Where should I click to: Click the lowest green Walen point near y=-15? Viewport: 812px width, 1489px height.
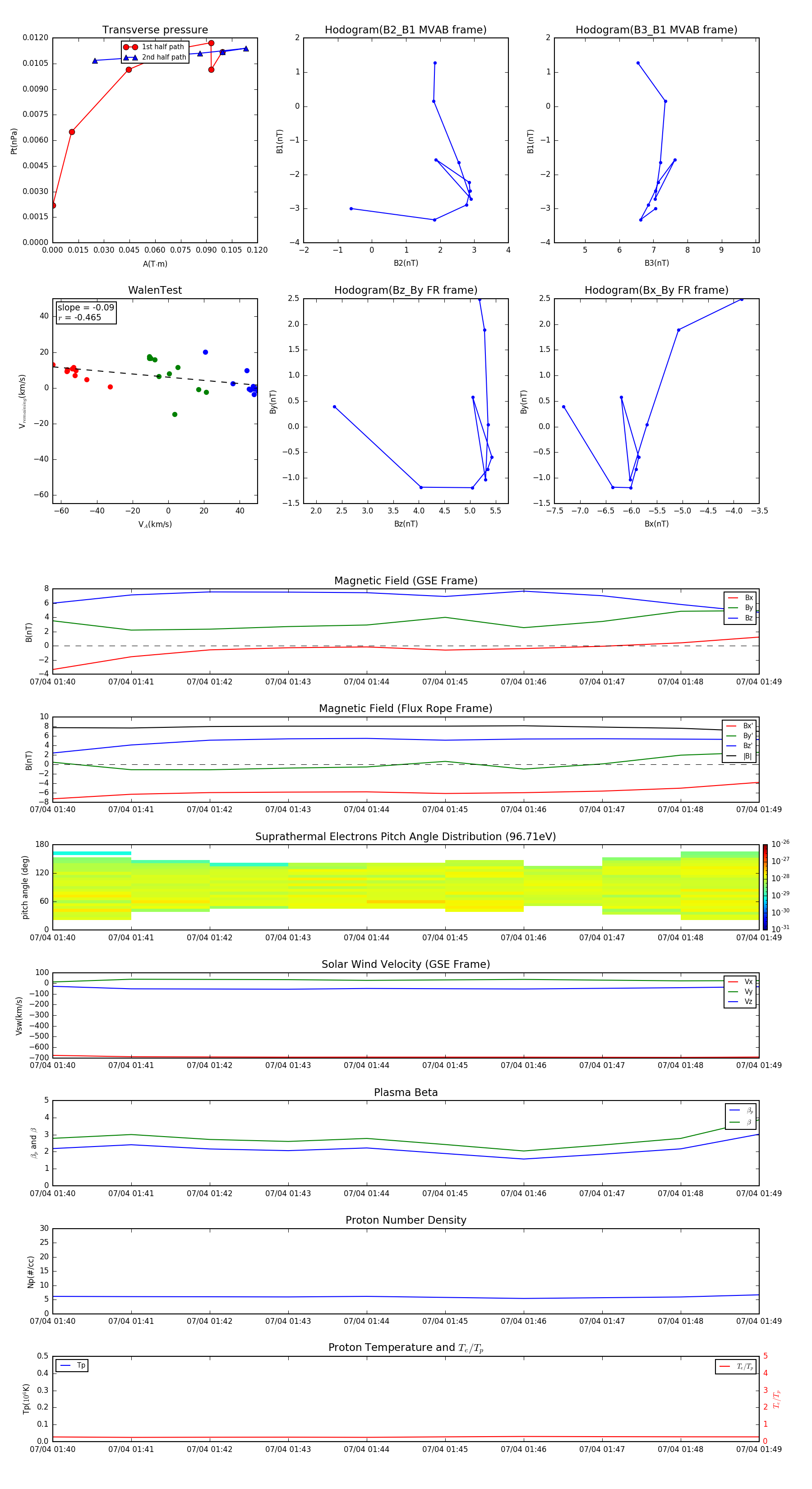(x=175, y=415)
